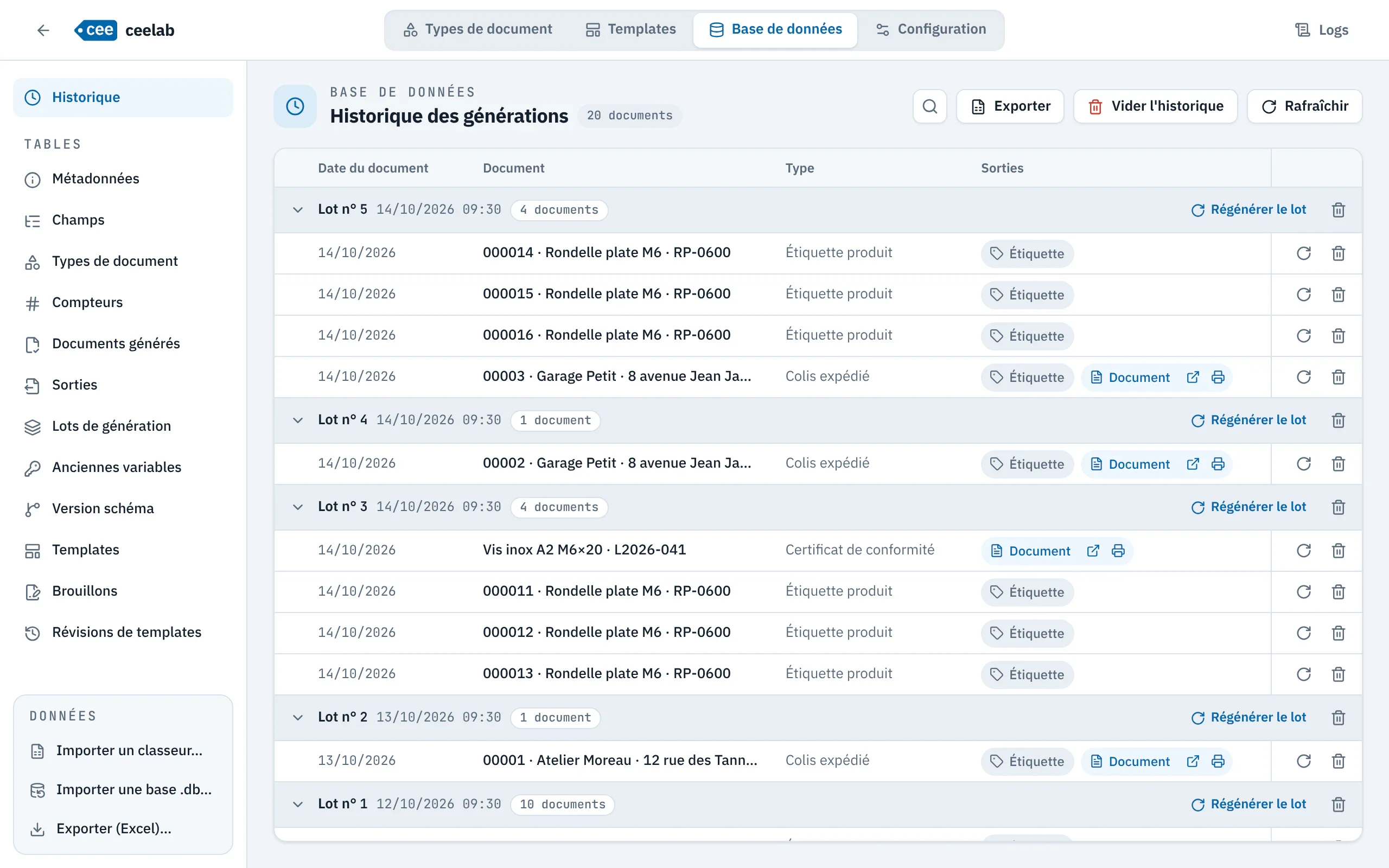This screenshot has width=1389, height=868.
Task: Print the 00003 Garage Petit document
Action: 1218,377
